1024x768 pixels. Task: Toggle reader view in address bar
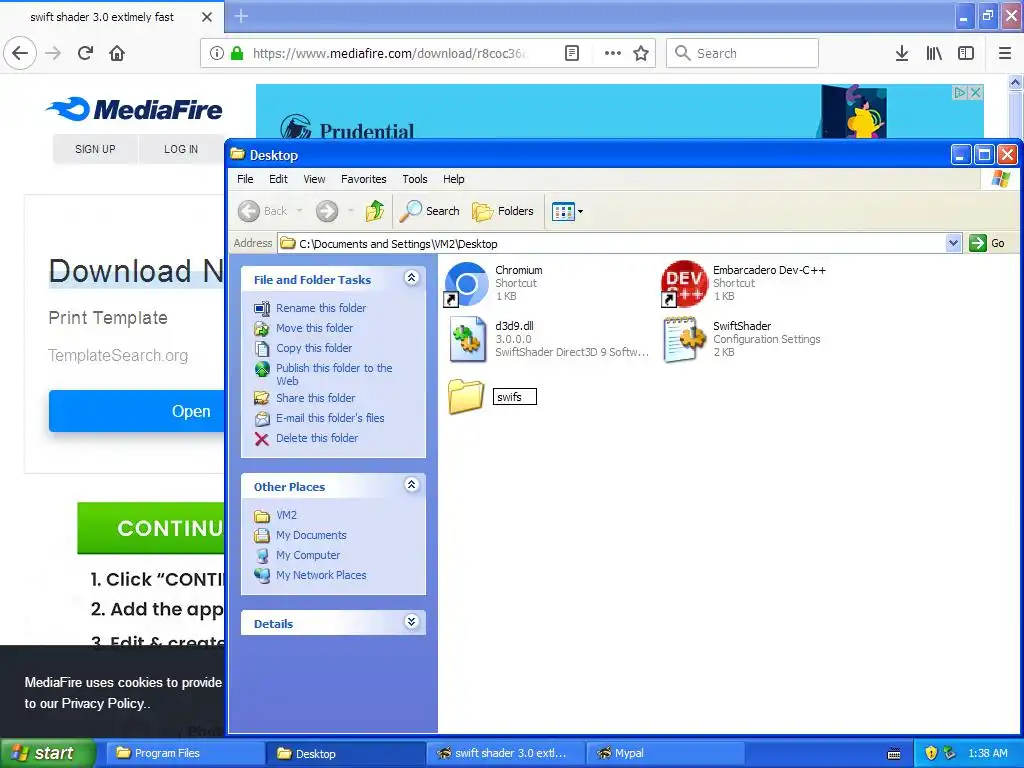tap(571, 53)
